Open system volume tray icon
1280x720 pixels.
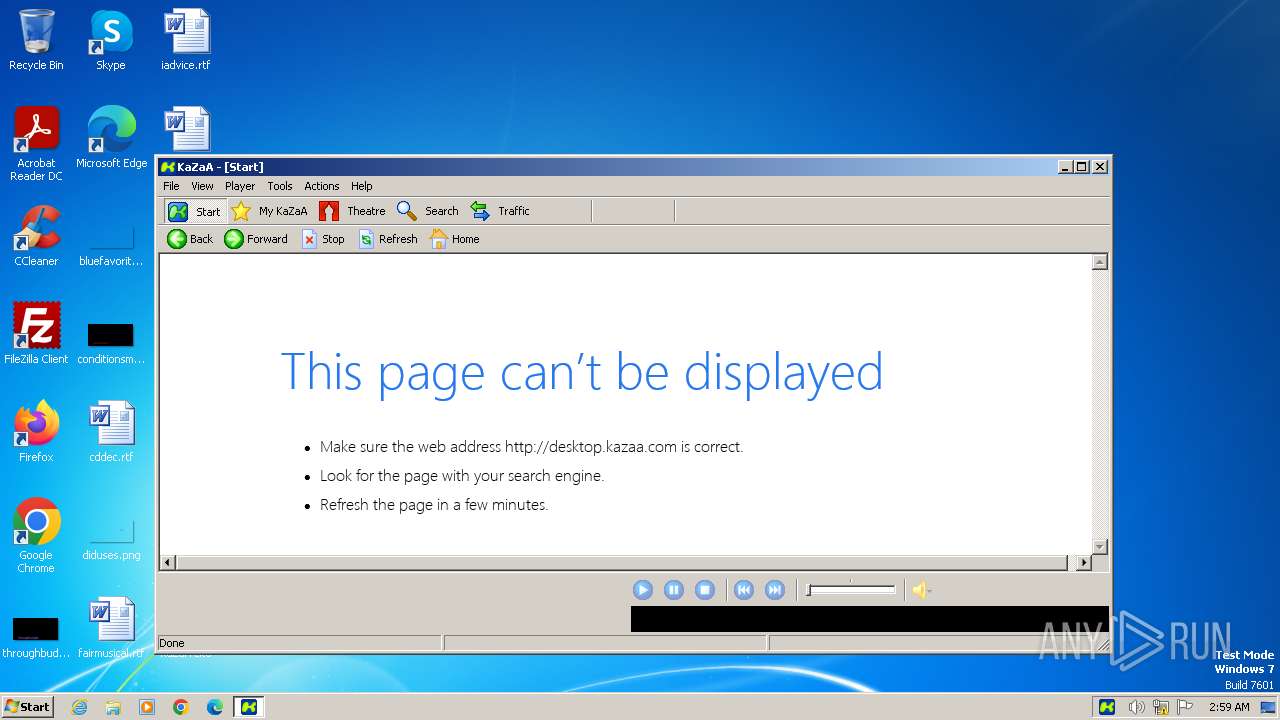click(x=1136, y=707)
